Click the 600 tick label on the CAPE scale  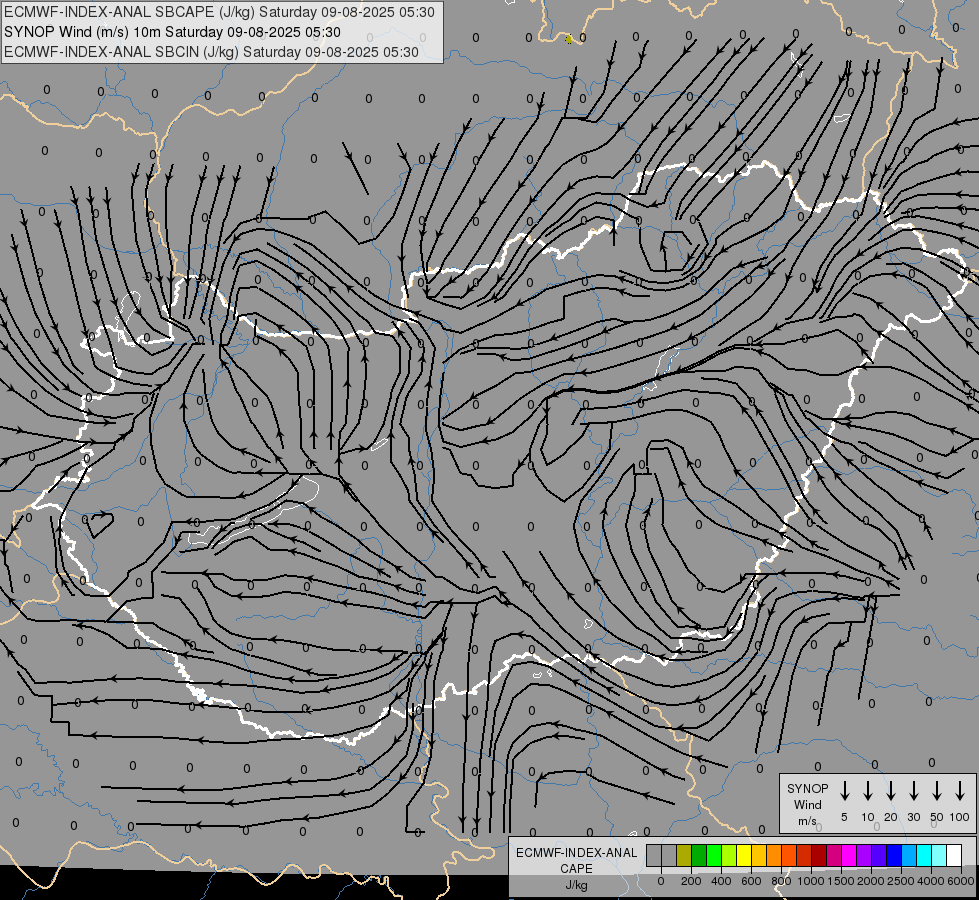pos(751,881)
